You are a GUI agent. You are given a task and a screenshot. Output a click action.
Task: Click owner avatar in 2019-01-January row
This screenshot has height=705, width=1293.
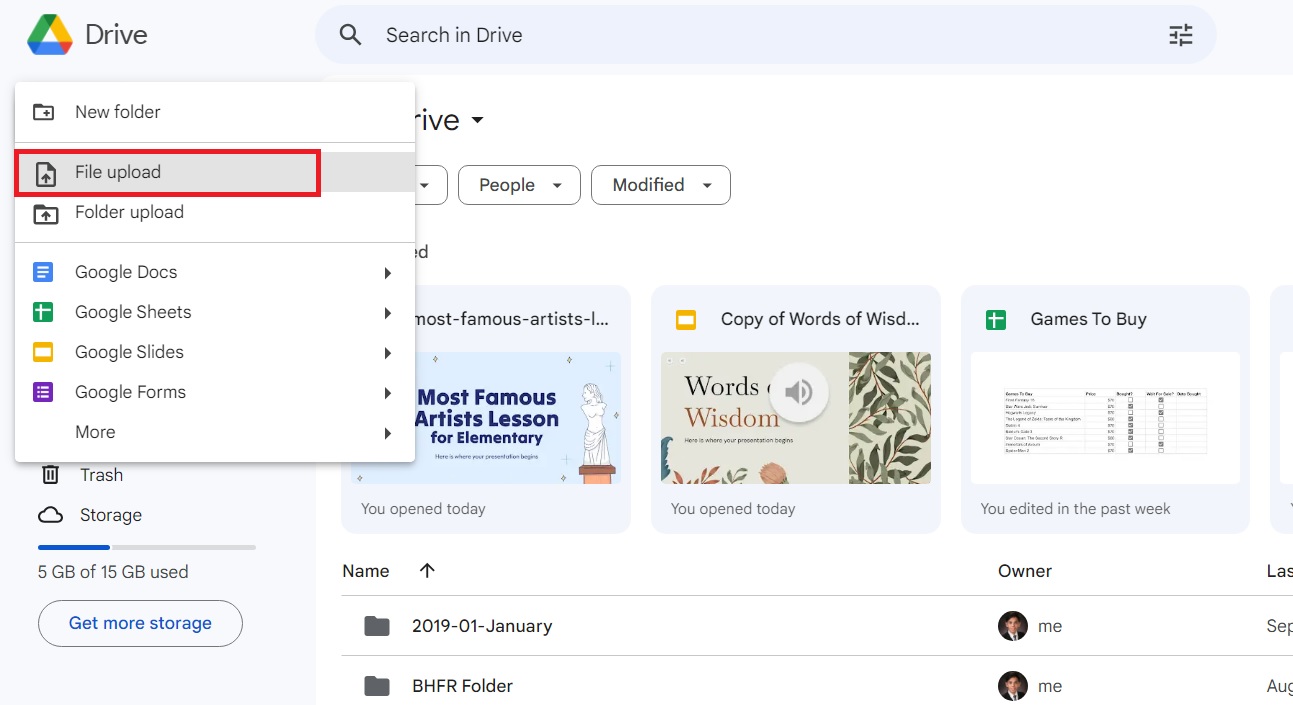[x=1013, y=626]
